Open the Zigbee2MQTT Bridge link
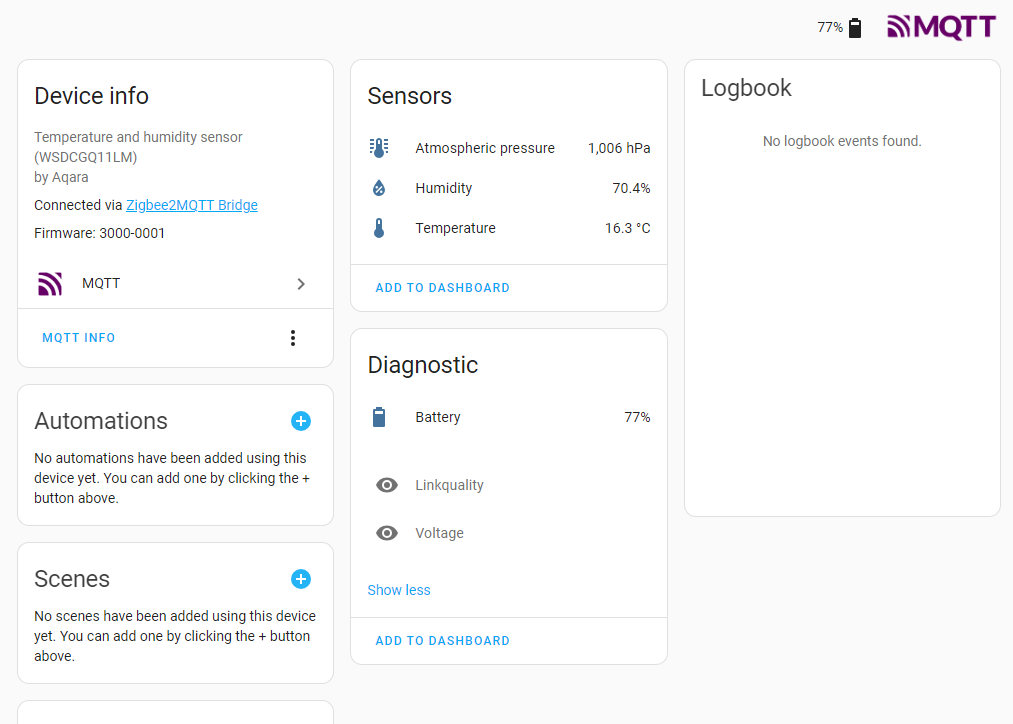This screenshot has width=1013, height=724. pyautogui.click(x=192, y=205)
